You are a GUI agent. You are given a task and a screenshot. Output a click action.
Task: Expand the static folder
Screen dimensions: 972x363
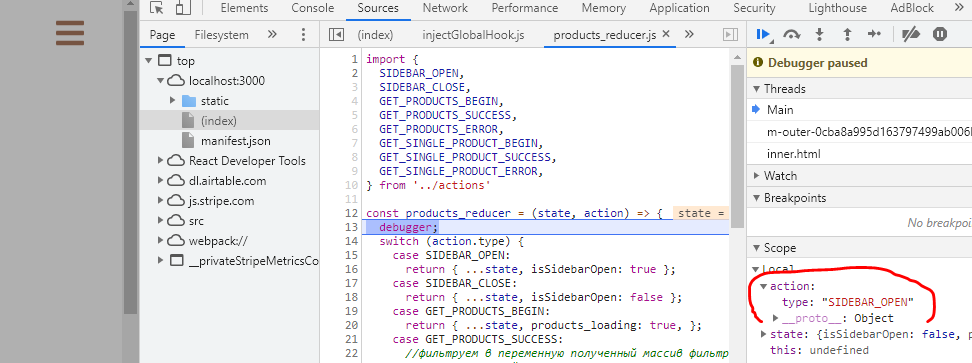[173, 100]
